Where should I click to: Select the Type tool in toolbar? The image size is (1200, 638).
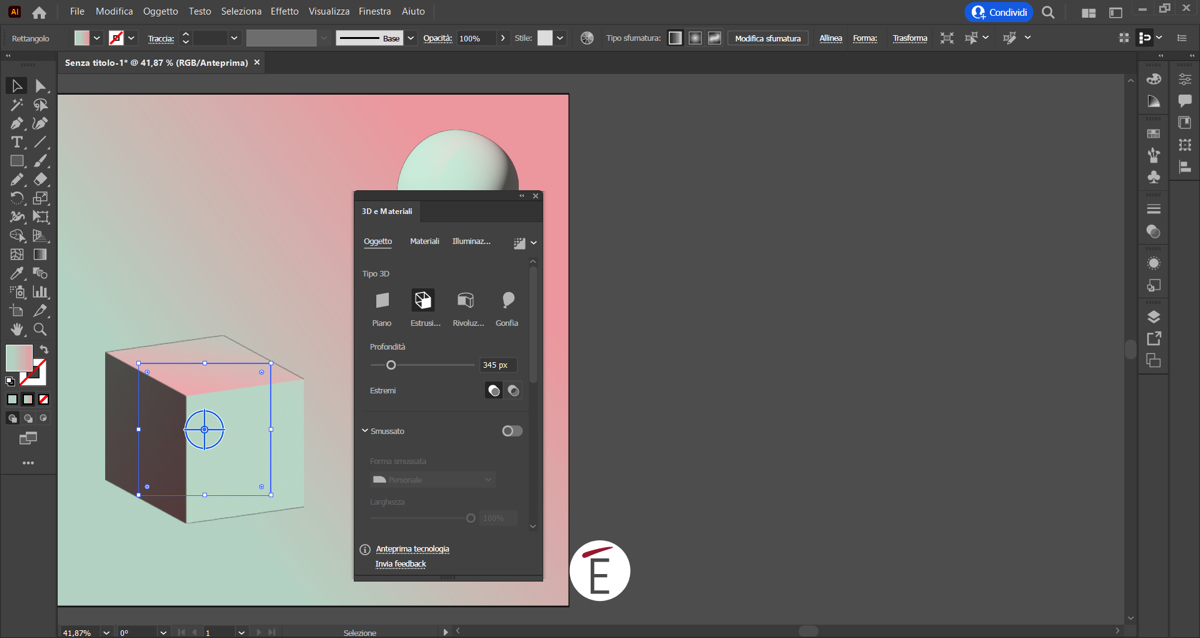point(17,142)
